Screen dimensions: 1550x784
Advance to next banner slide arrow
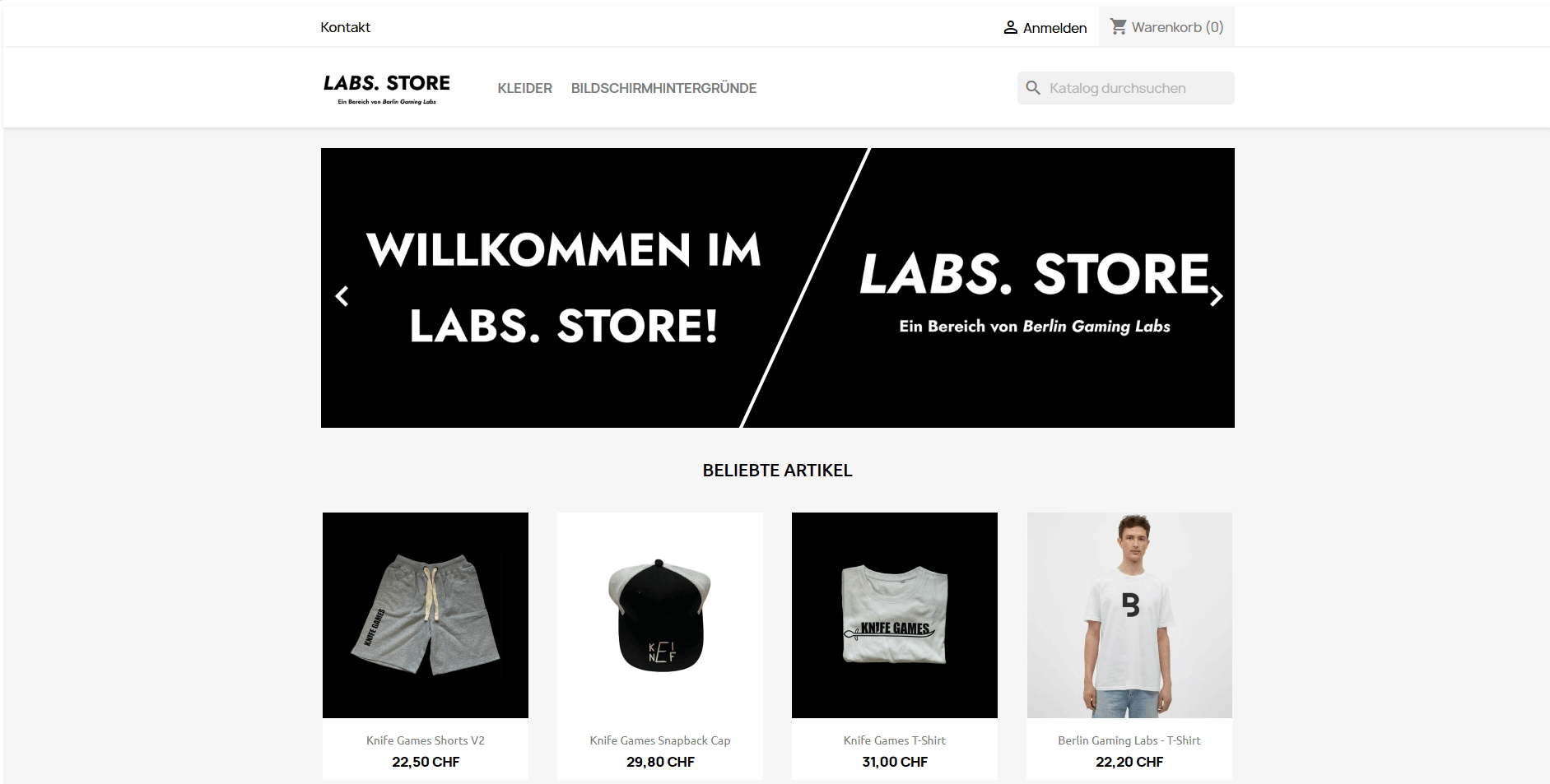coord(1216,296)
